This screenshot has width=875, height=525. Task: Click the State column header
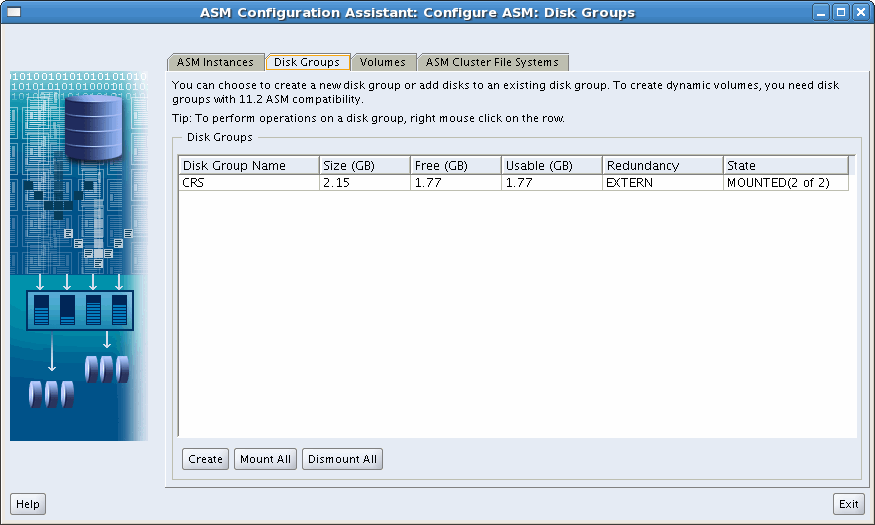pyautogui.click(x=785, y=165)
